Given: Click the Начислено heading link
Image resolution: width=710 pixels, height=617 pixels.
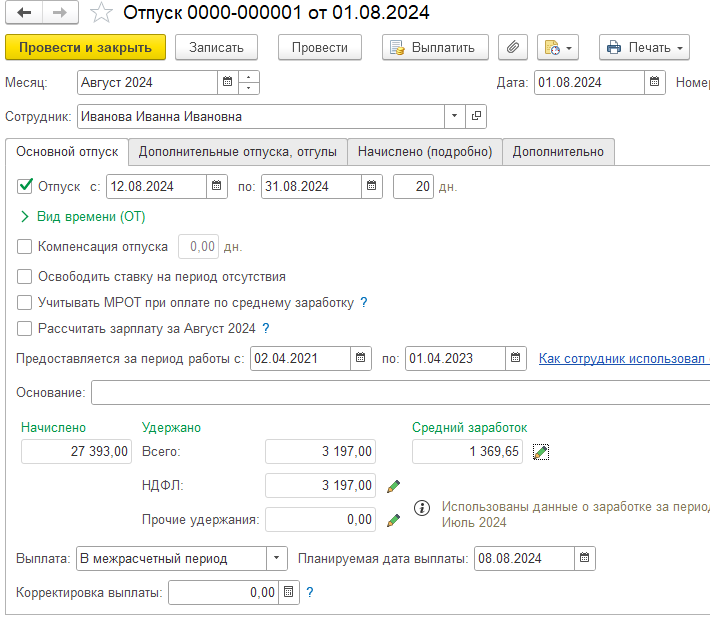Looking at the screenshot, I should click(53, 427).
